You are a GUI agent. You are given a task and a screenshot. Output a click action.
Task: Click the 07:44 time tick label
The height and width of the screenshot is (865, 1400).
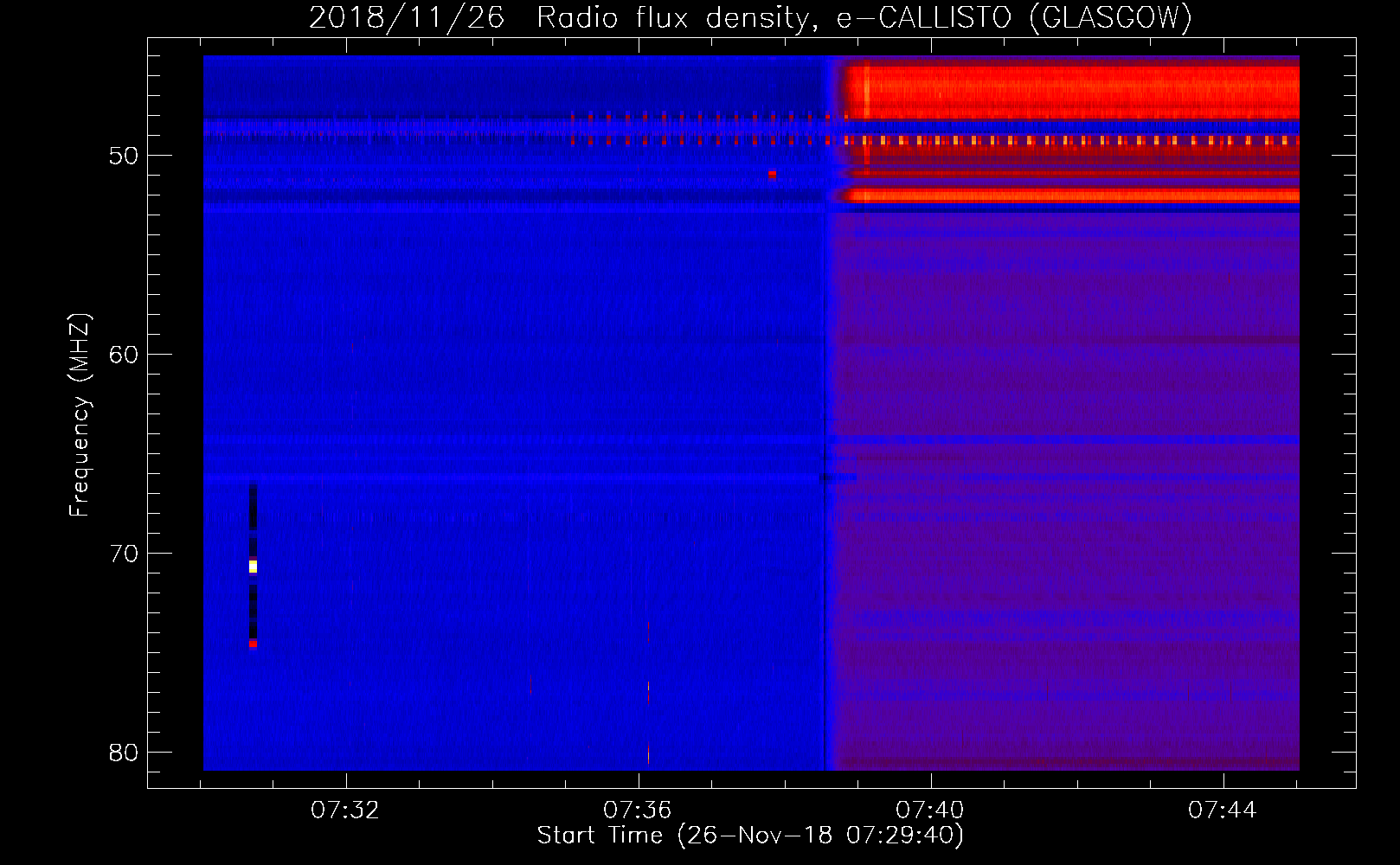click(x=1223, y=811)
